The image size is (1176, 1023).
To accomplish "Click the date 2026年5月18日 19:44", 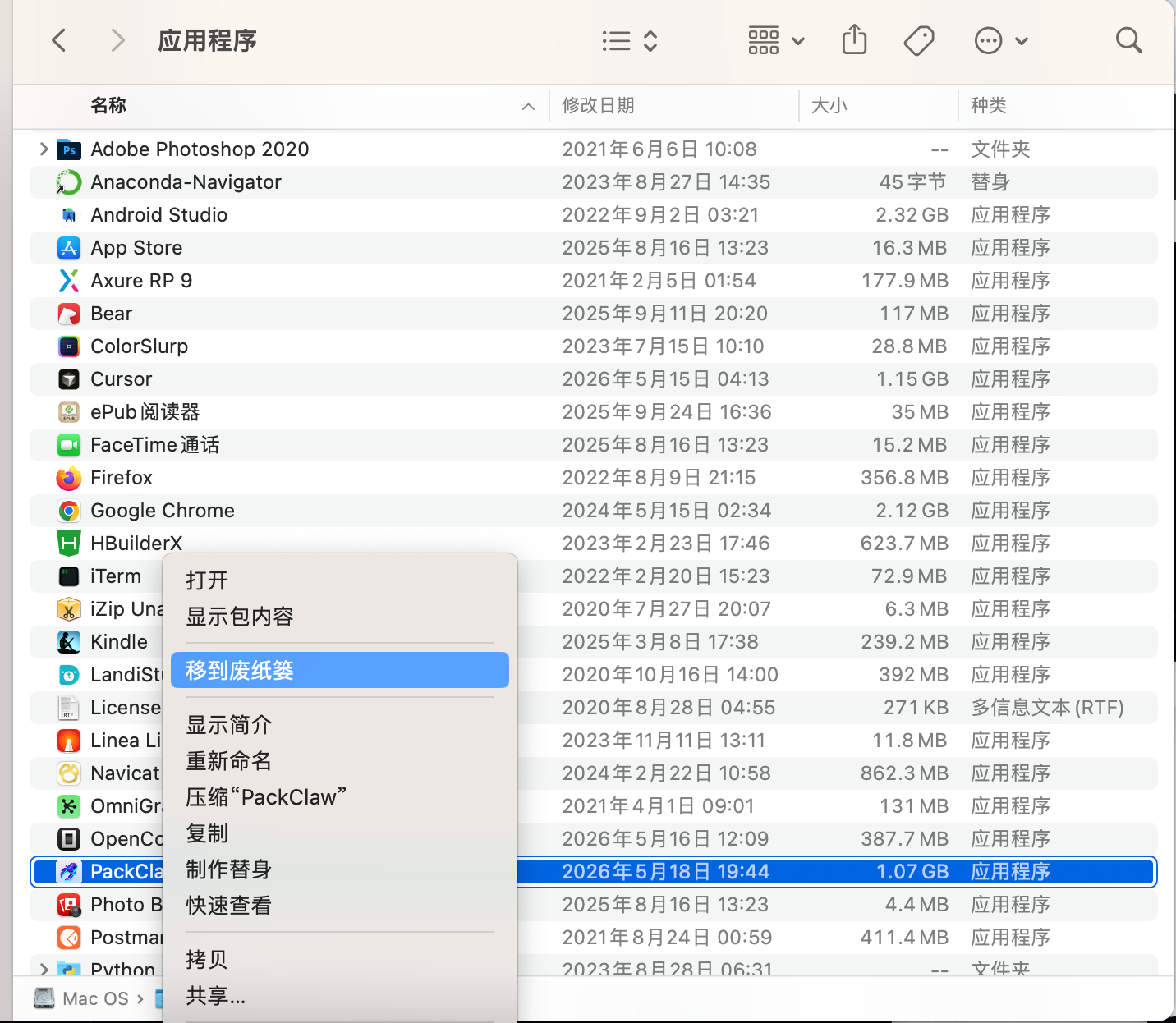I will [x=666, y=872].
